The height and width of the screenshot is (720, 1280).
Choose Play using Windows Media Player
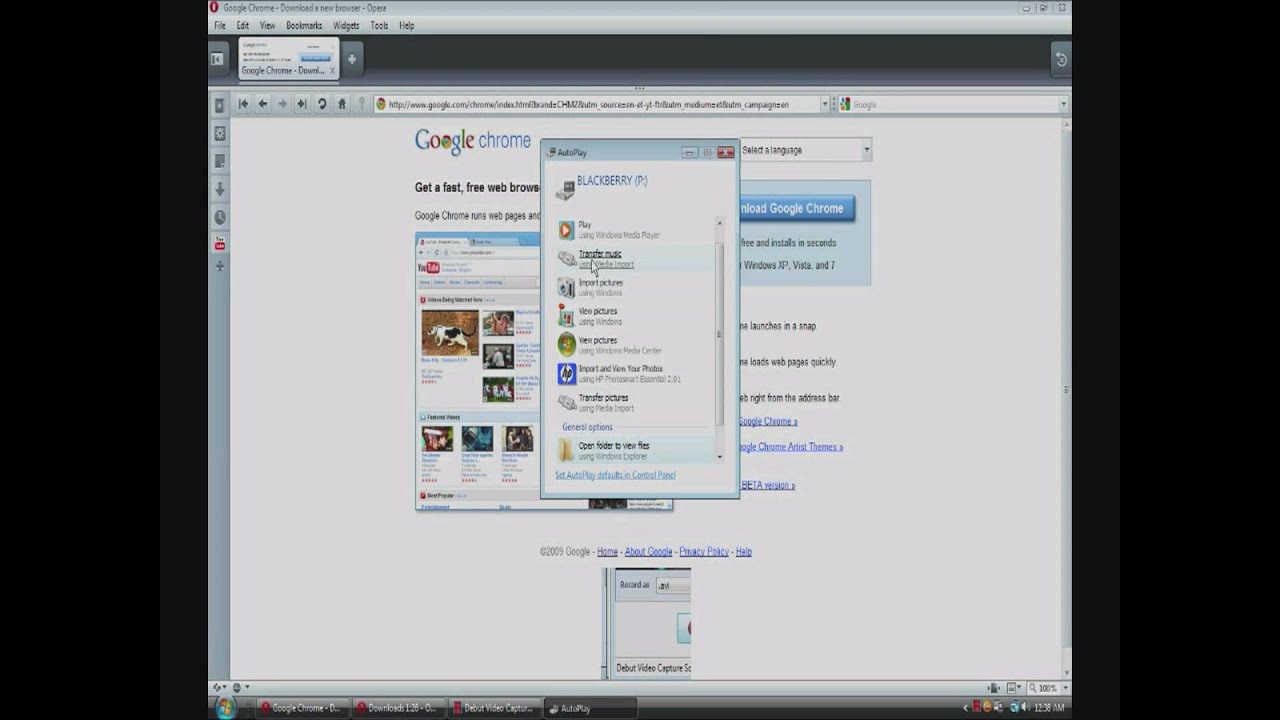(636, 230)
